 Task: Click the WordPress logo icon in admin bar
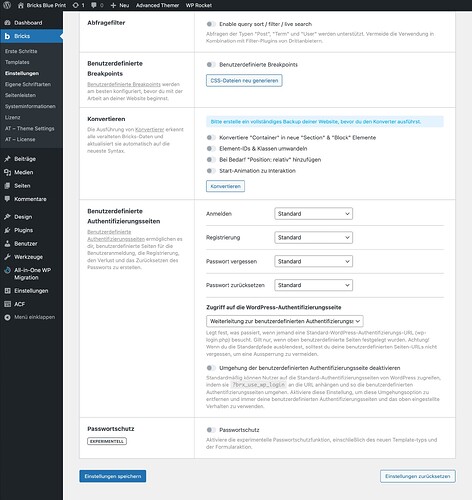point(7,5)
